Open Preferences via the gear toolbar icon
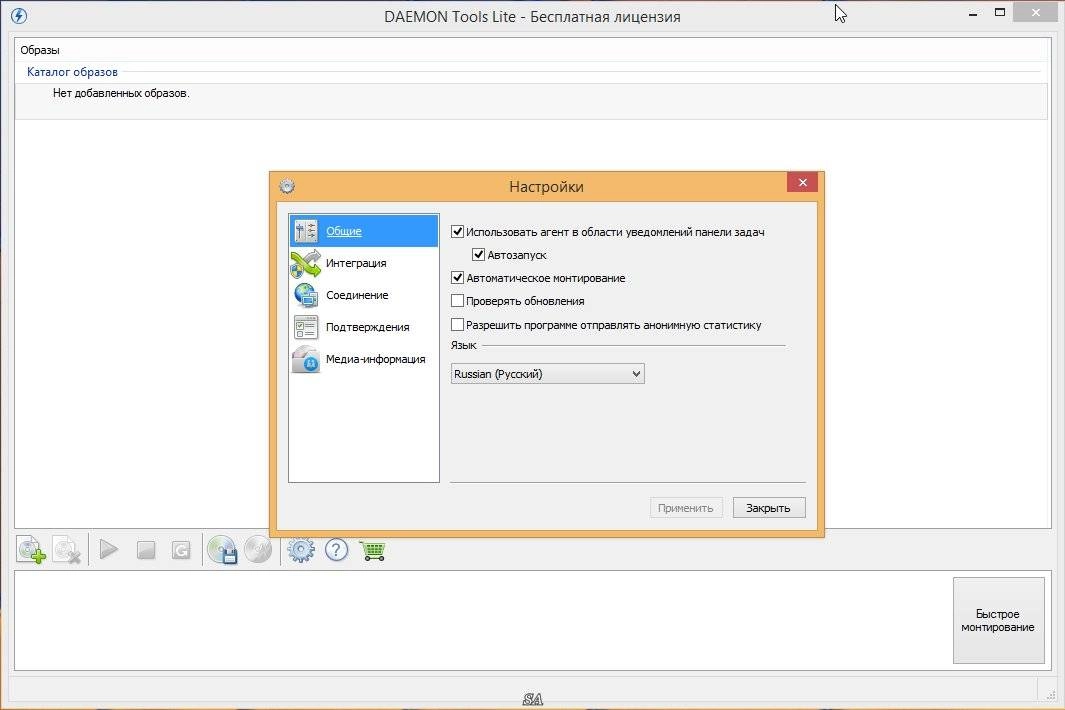The image size is (1065, 710). point(301,550)
